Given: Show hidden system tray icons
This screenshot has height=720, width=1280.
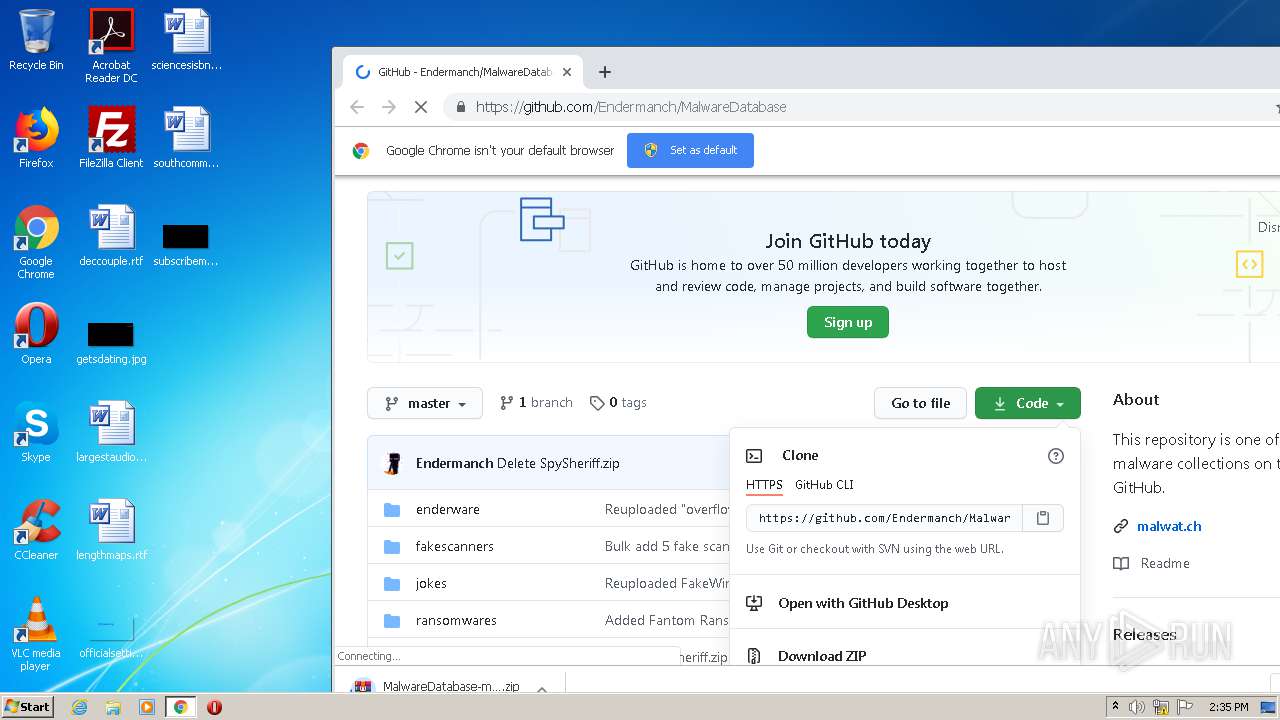Looking at the screenshot, I should (1115, 707).
